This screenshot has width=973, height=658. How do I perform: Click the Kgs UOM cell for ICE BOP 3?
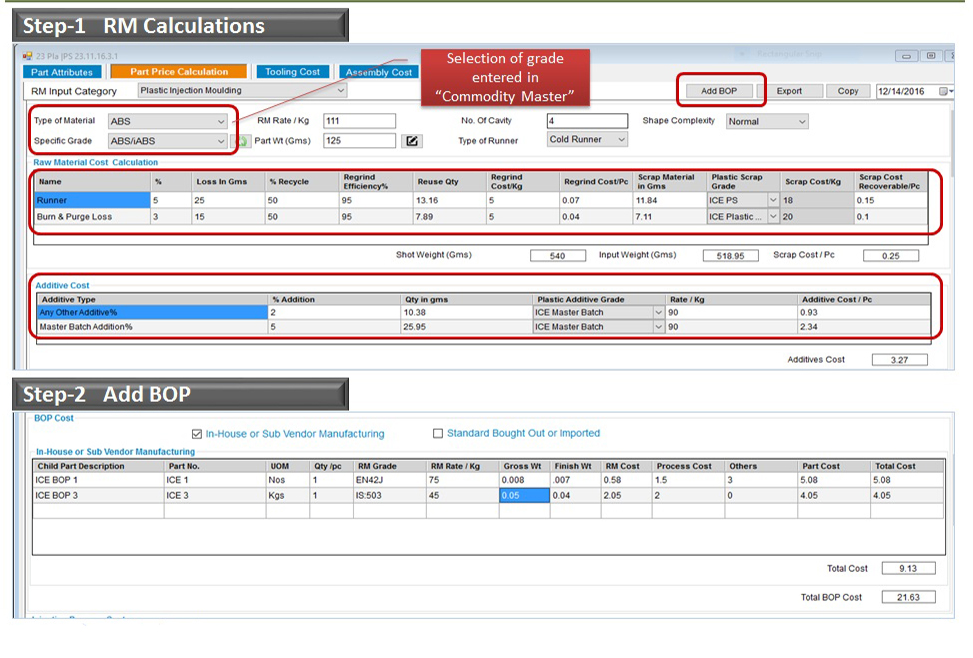(287, 495)
